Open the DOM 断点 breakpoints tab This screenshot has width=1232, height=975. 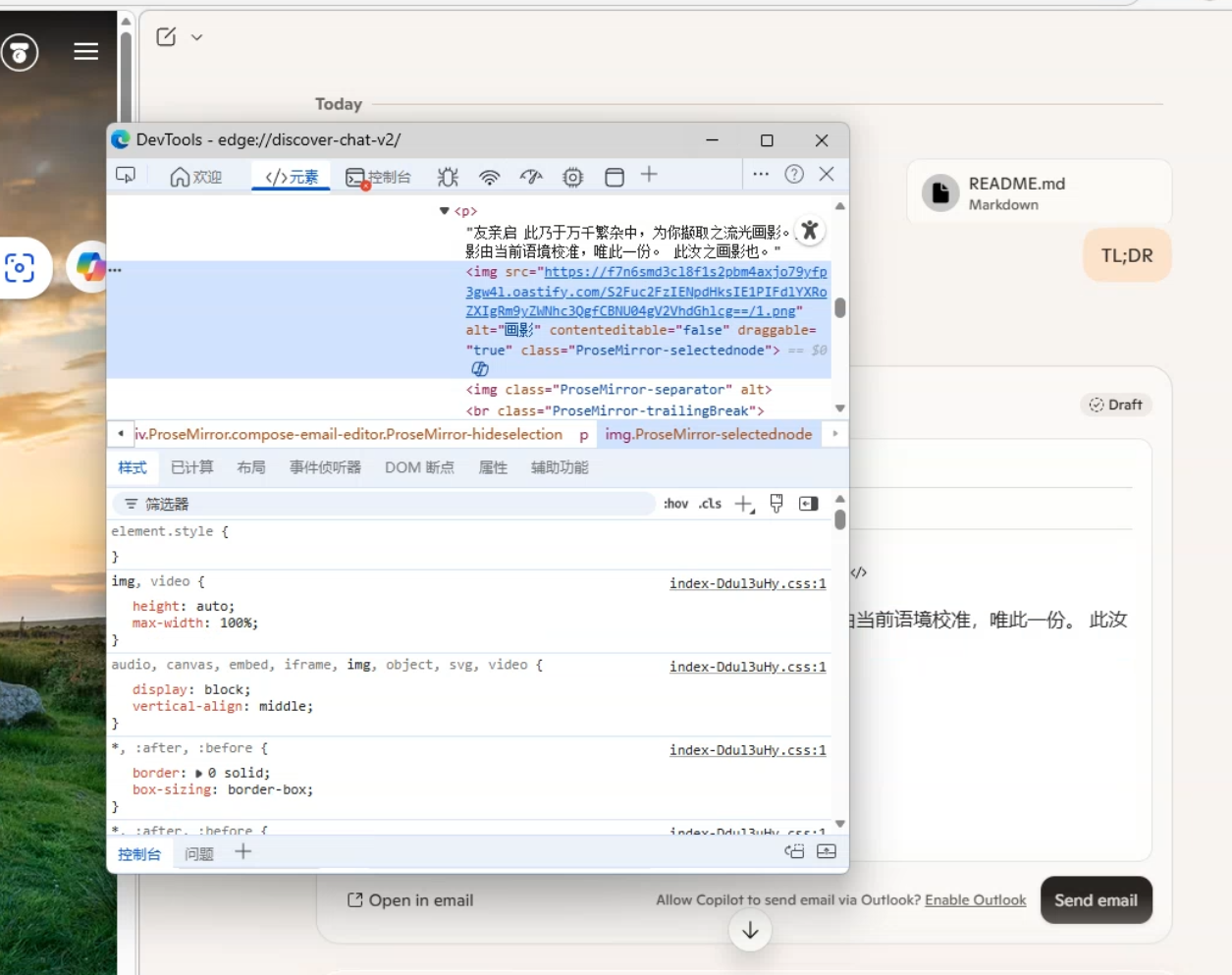click(x=419, y=467)
